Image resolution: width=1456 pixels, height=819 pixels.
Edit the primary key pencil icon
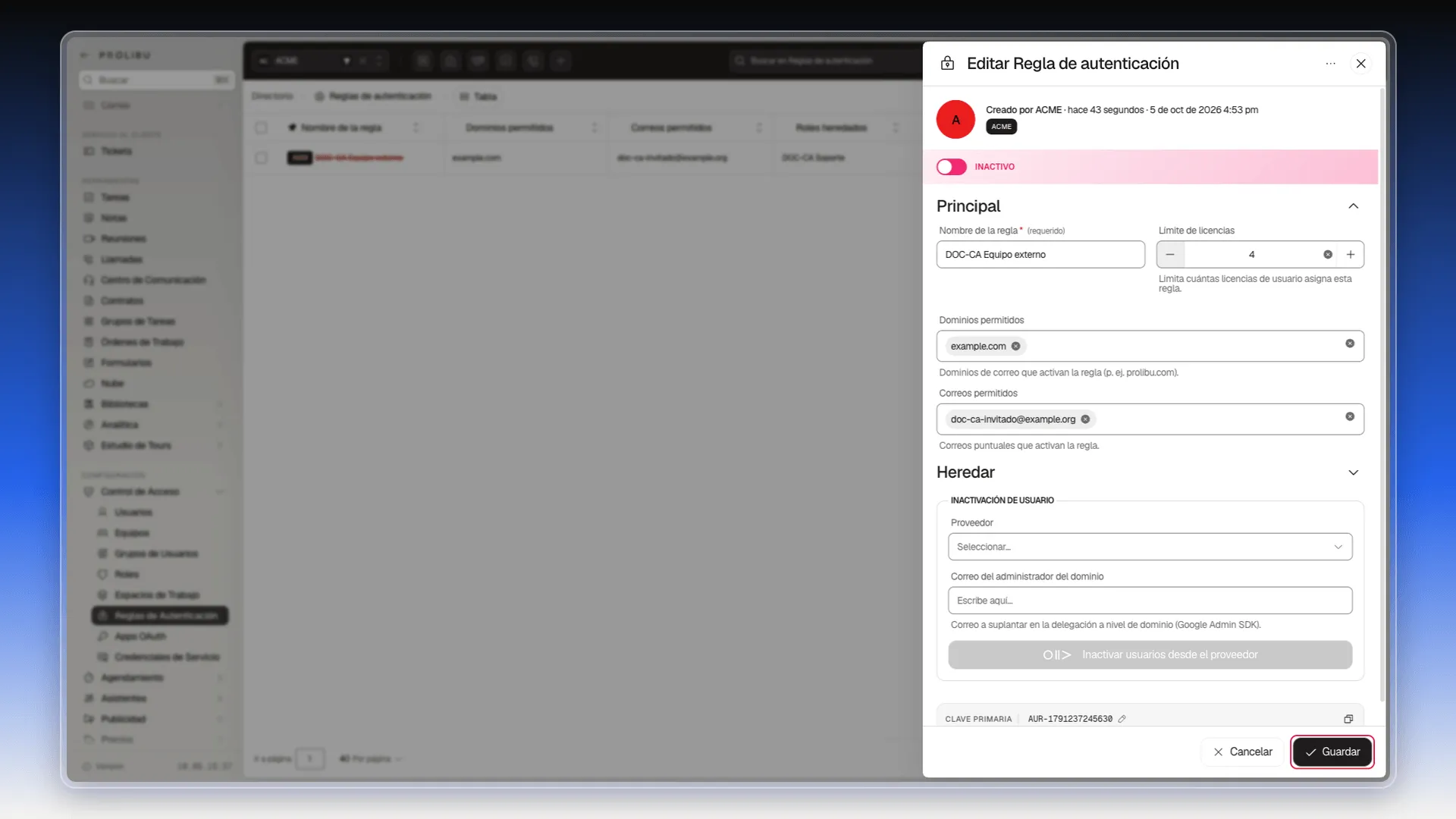(1122, 719)
